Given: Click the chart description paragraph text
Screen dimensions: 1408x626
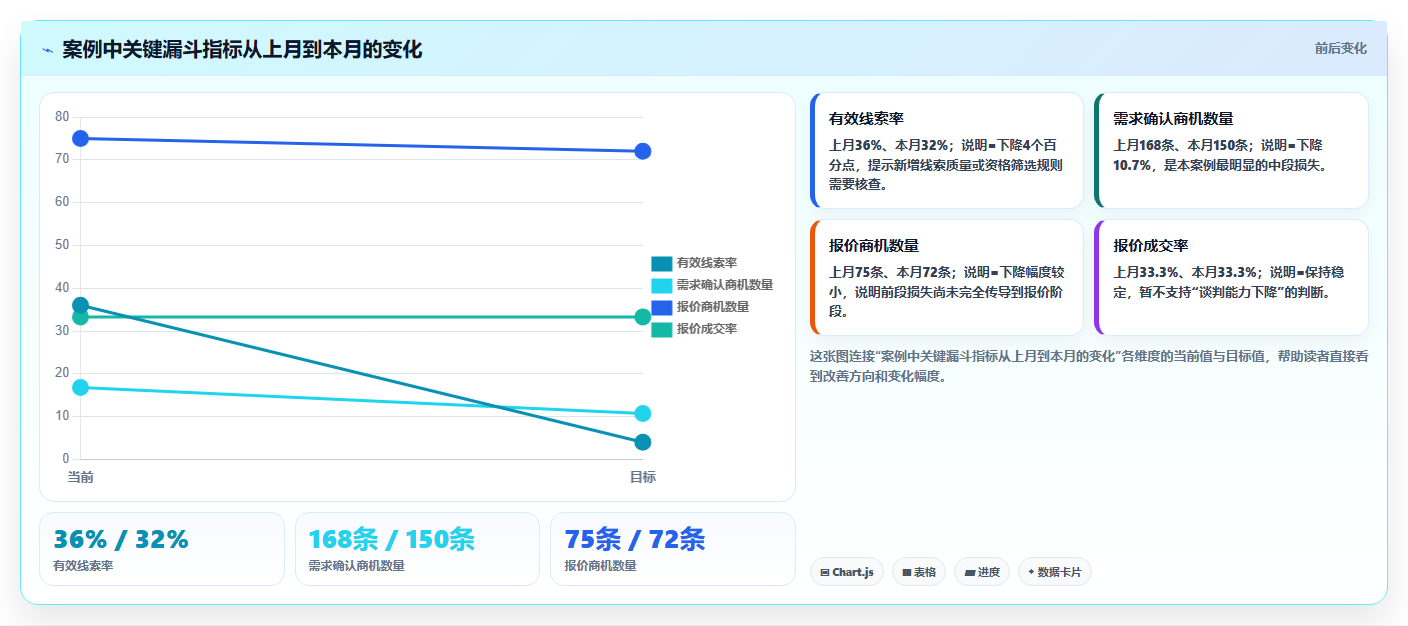Looking at the screenshot, I should click(1089, 366).
